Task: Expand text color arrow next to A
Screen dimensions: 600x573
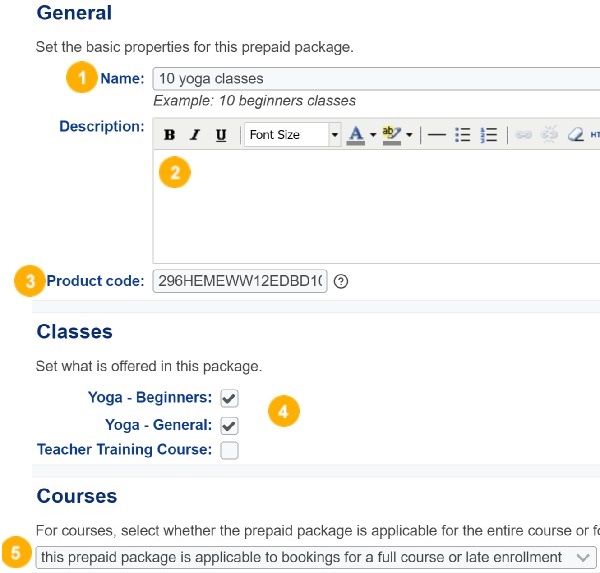Action: click(373, 135)
